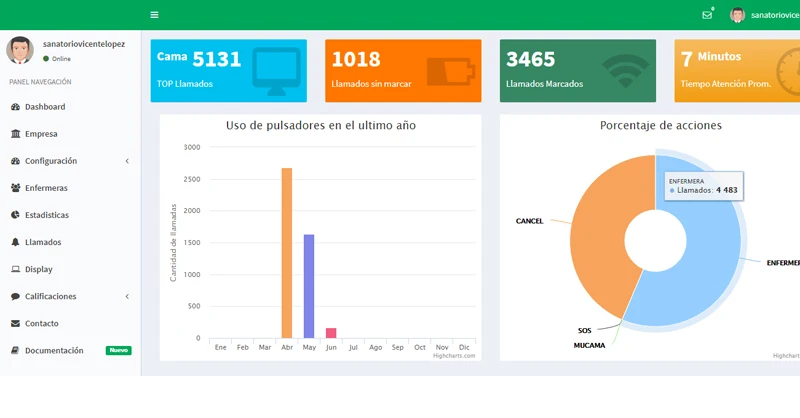Open the Enfermeras menu item
Viewport: 800px width, 418px height.
coord(70,188)
